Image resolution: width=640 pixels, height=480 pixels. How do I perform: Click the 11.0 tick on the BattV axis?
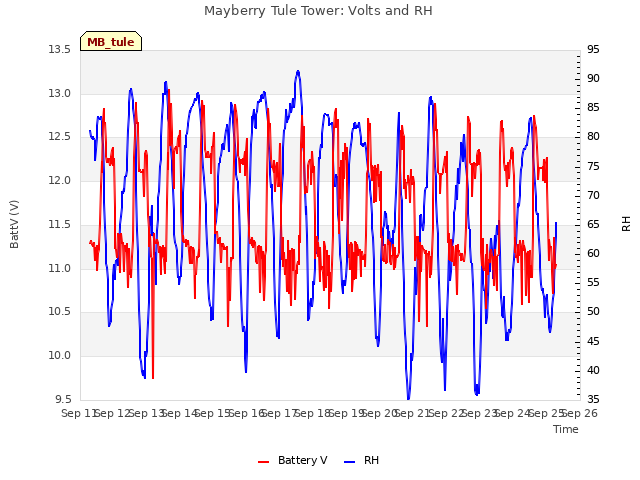(x=60, y=268)
